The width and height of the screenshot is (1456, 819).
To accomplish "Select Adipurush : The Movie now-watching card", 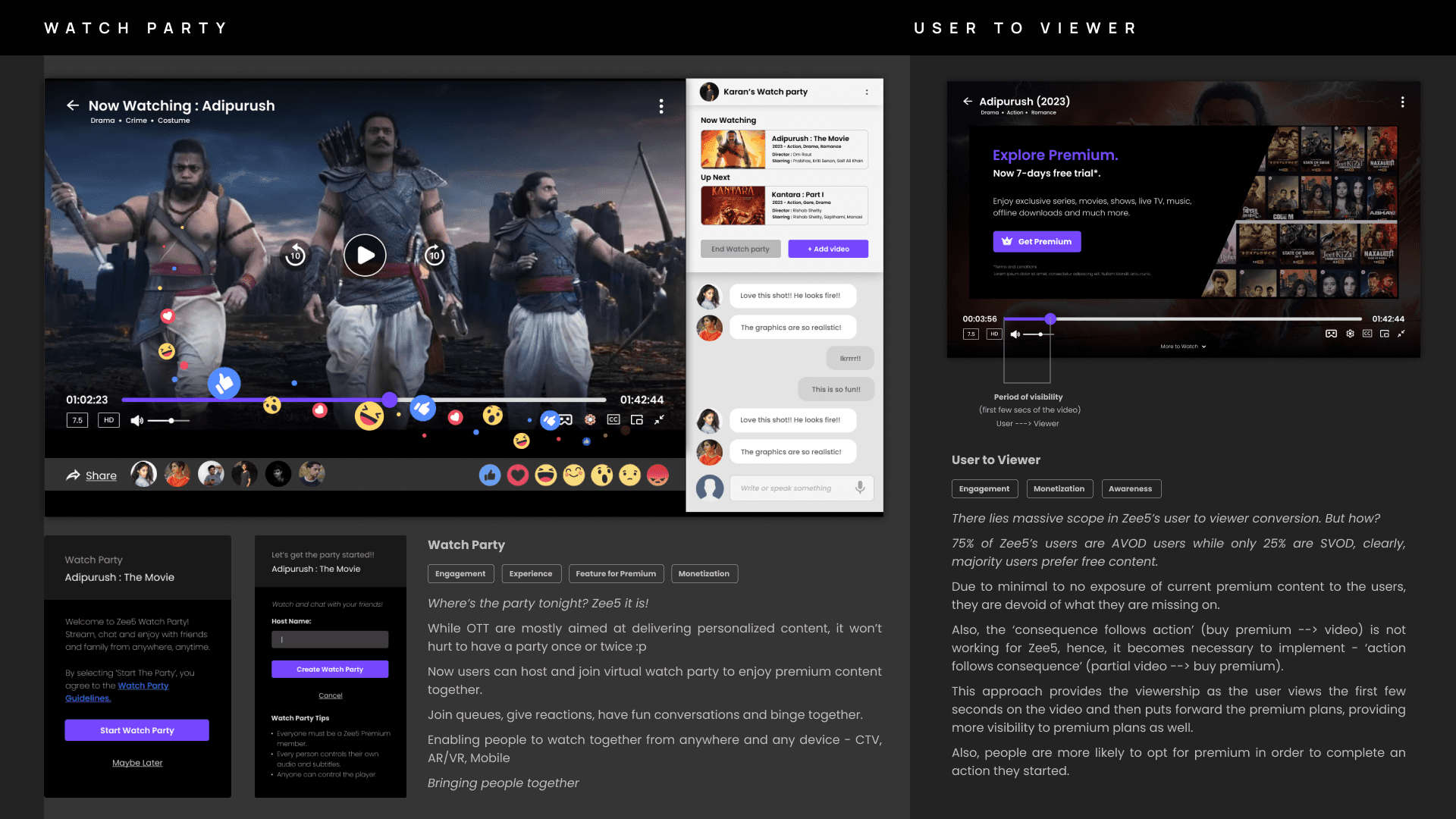I will (784, 149).
